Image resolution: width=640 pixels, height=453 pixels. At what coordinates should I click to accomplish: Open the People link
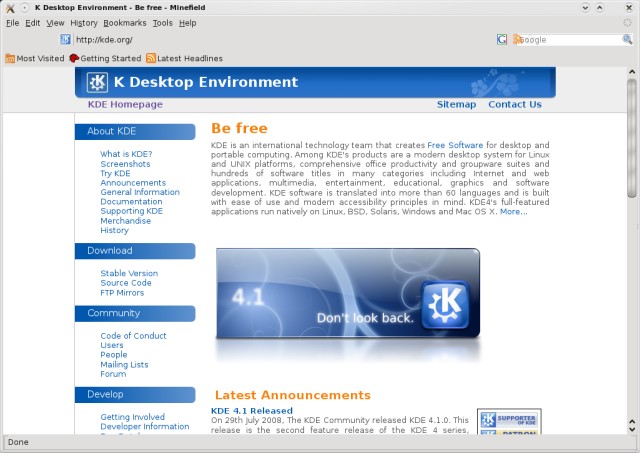click(113, 355)
